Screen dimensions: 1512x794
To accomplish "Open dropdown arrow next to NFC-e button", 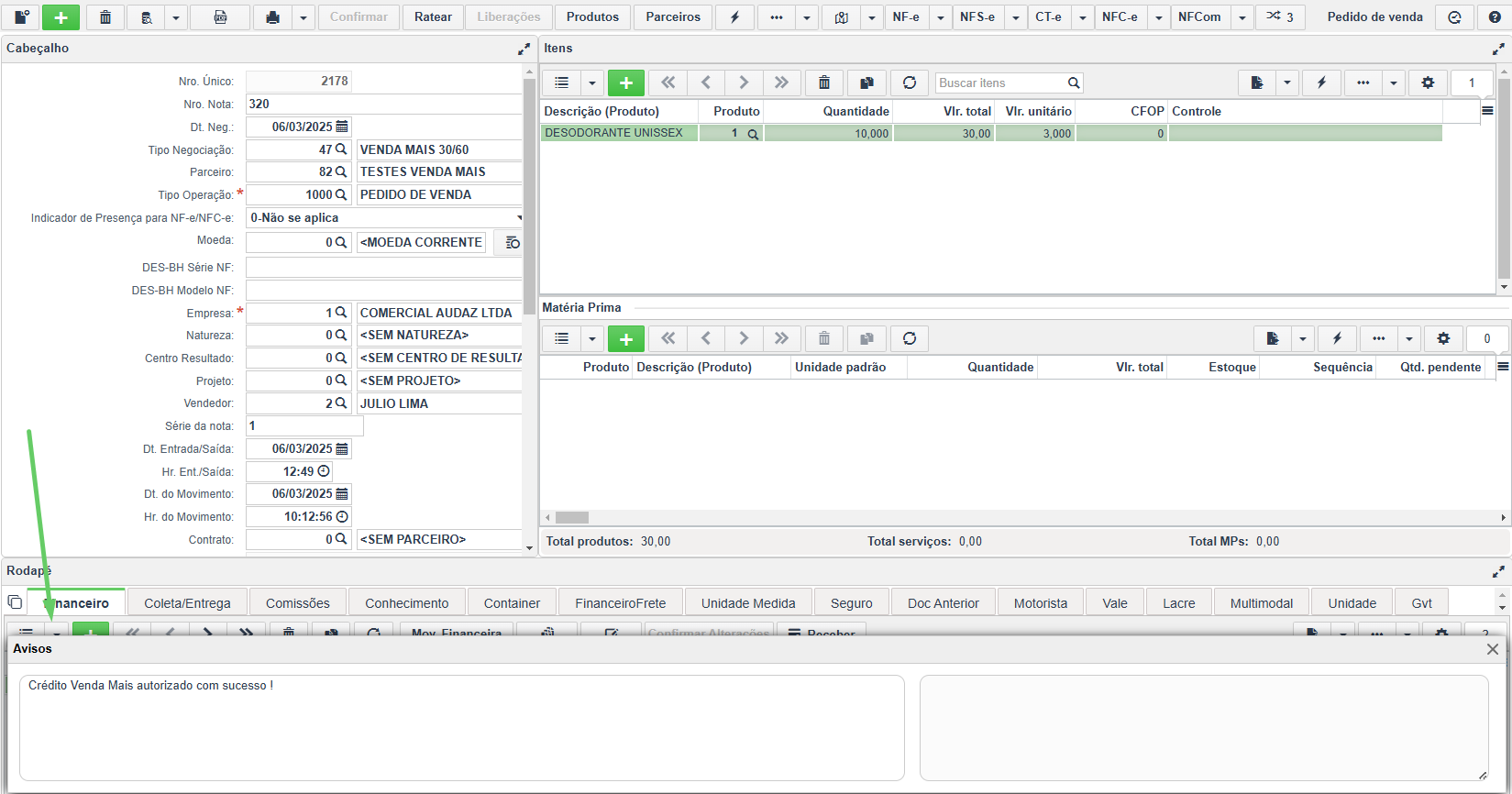I will (1158, 17).
